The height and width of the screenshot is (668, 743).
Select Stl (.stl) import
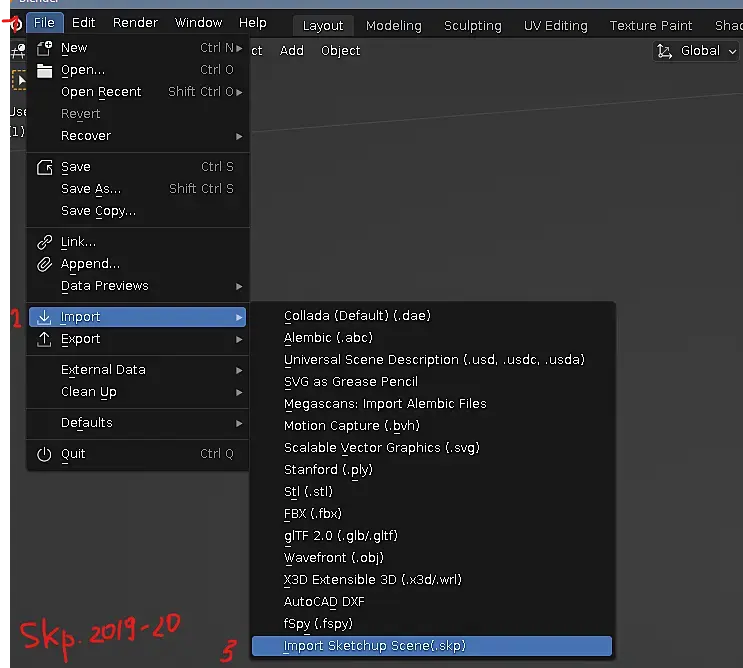(432, 492)
